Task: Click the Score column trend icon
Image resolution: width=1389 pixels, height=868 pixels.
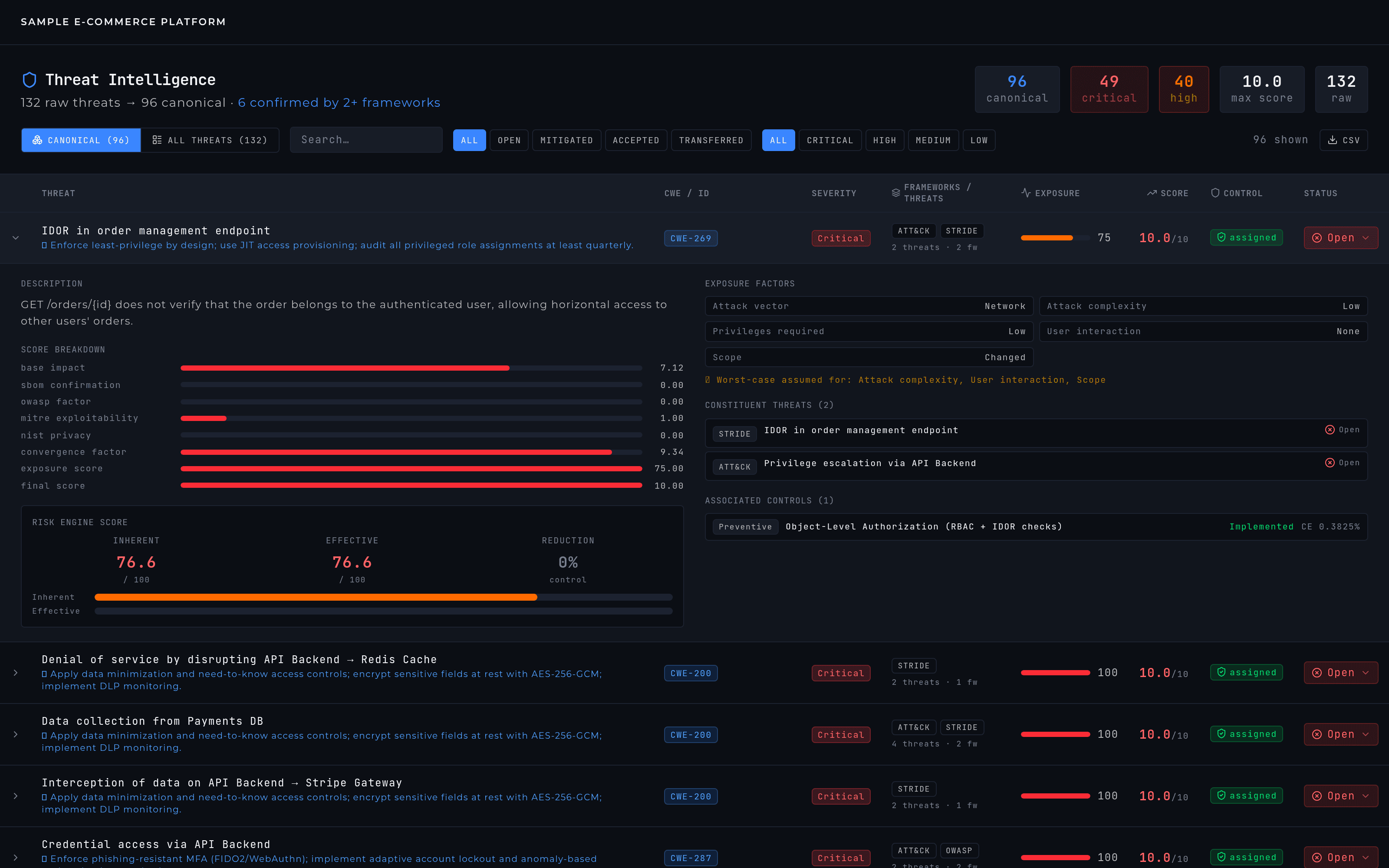Action: 1152,193
